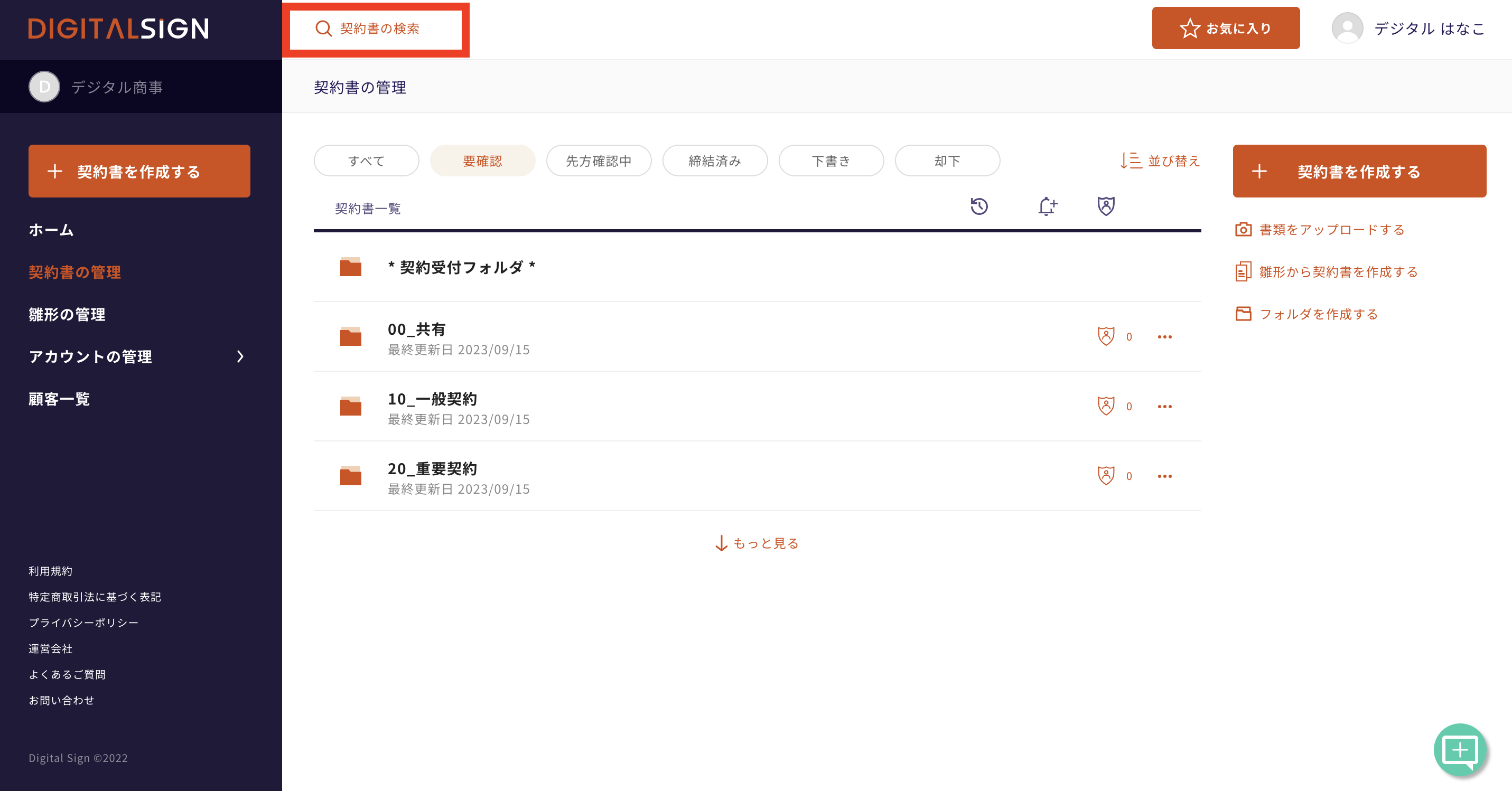This screenshot has width=1512, height=791.
Task: Switch to the 下書き filter tab
Action: (830, 161)
